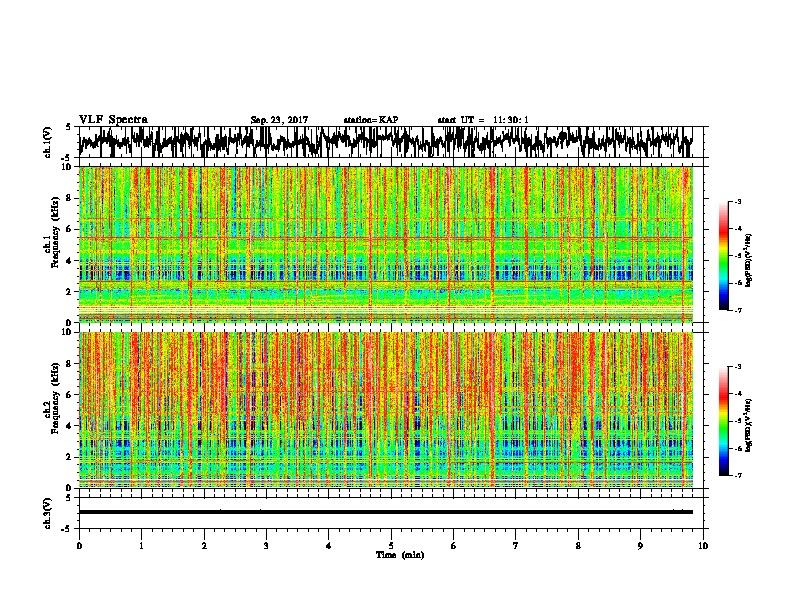Image resolution: width=792 pixels, height=612 pixels.
Task: Click inside the ch.1 spectrogram panel
Action: (x=386, y=244)
